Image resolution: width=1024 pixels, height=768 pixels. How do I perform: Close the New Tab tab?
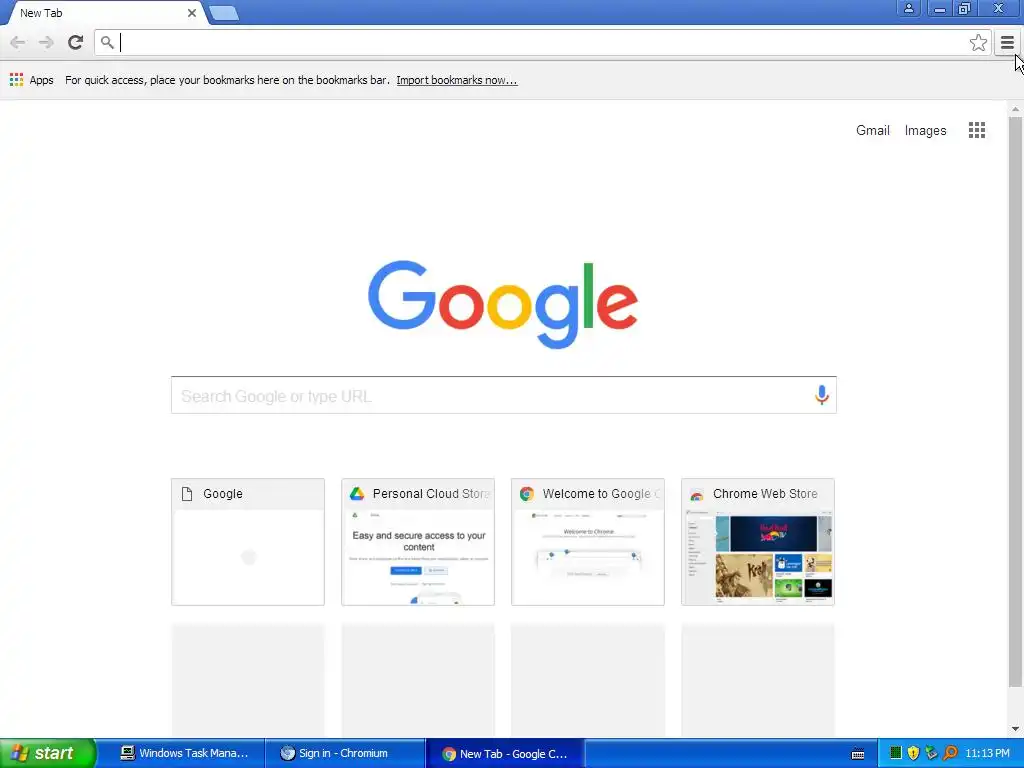[x=191, y=13]
